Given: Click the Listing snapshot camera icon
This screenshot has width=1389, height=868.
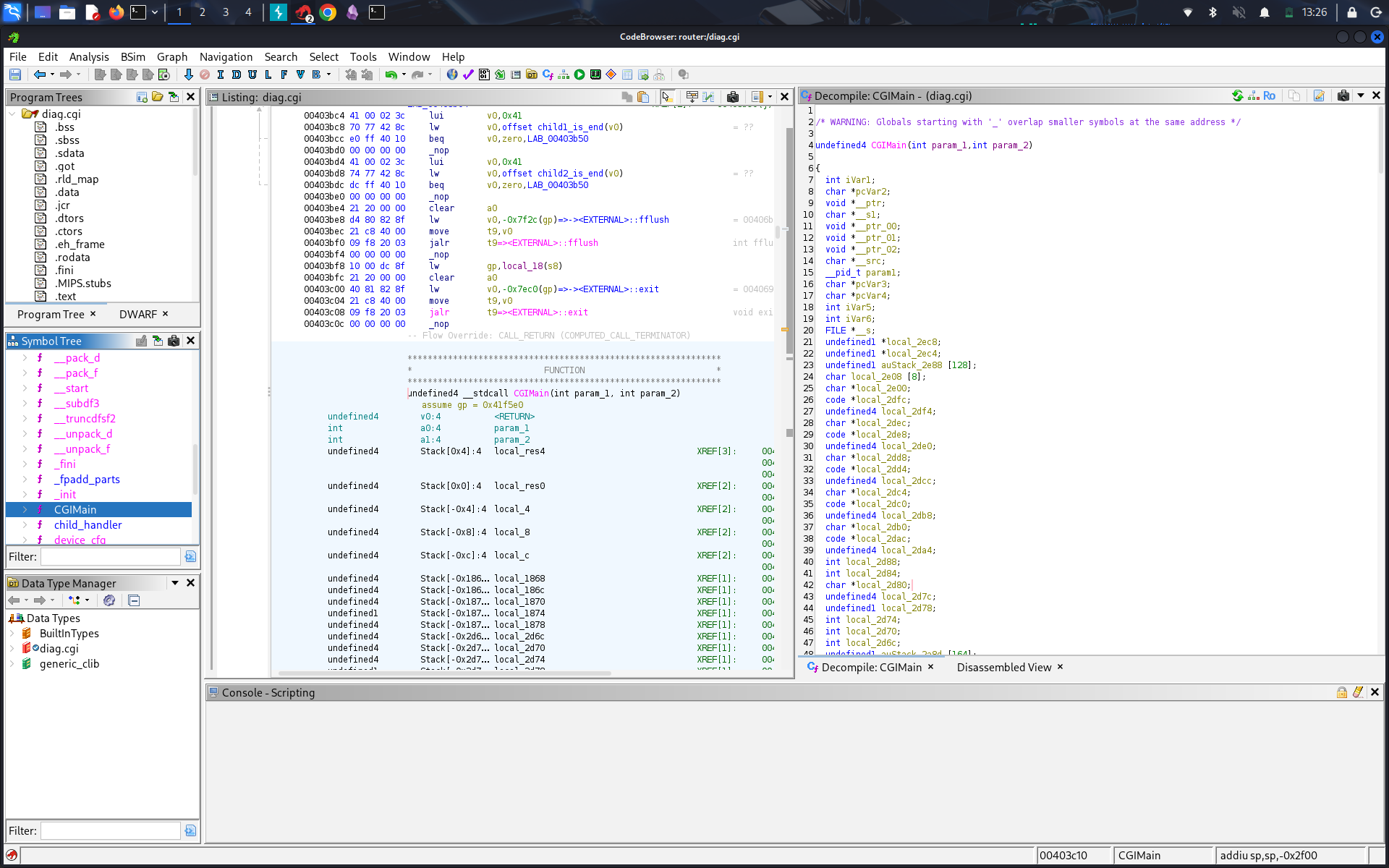Looking at the screenshot, I should 733,97.
